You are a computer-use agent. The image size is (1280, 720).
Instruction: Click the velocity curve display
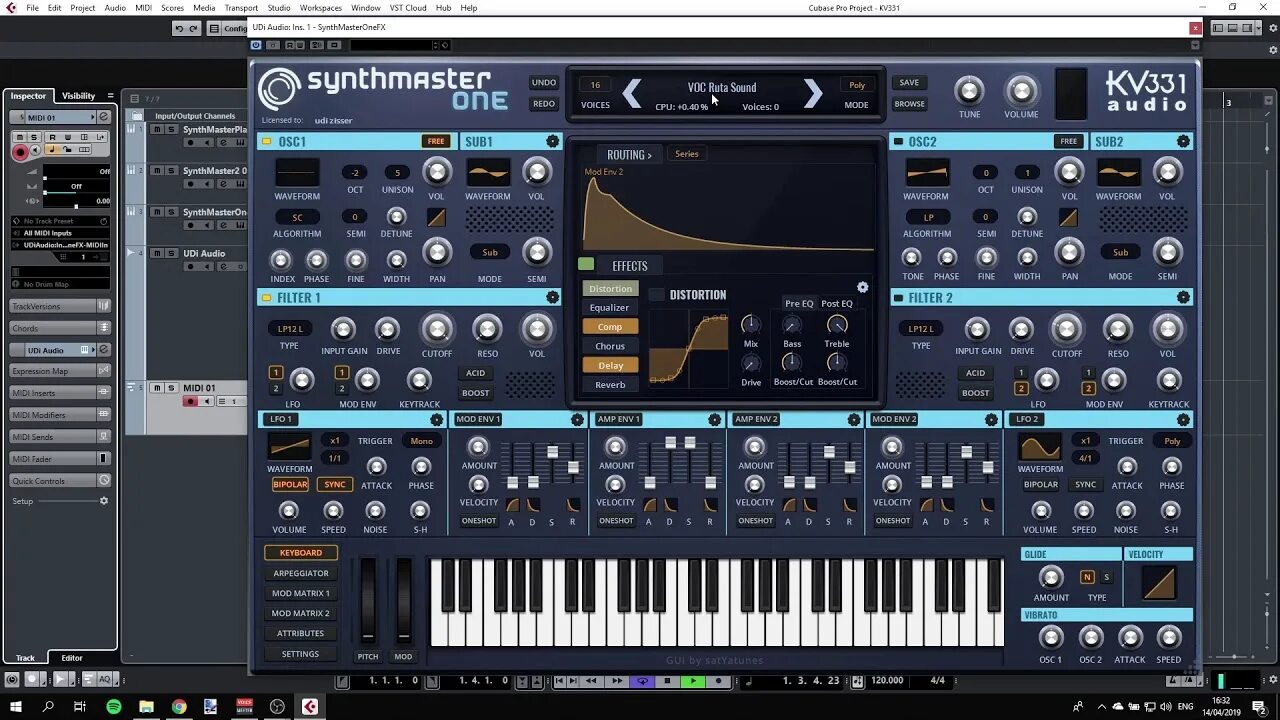(1158, 582)
